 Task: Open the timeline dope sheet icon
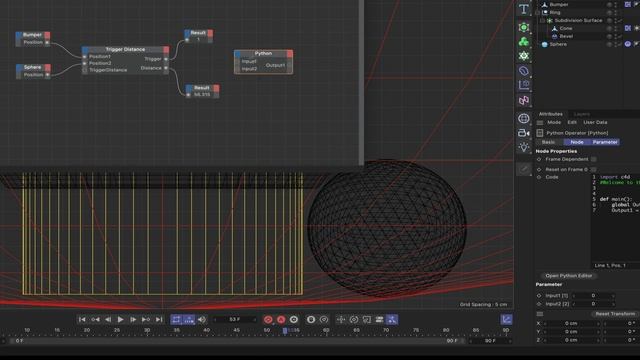[506, 320]
